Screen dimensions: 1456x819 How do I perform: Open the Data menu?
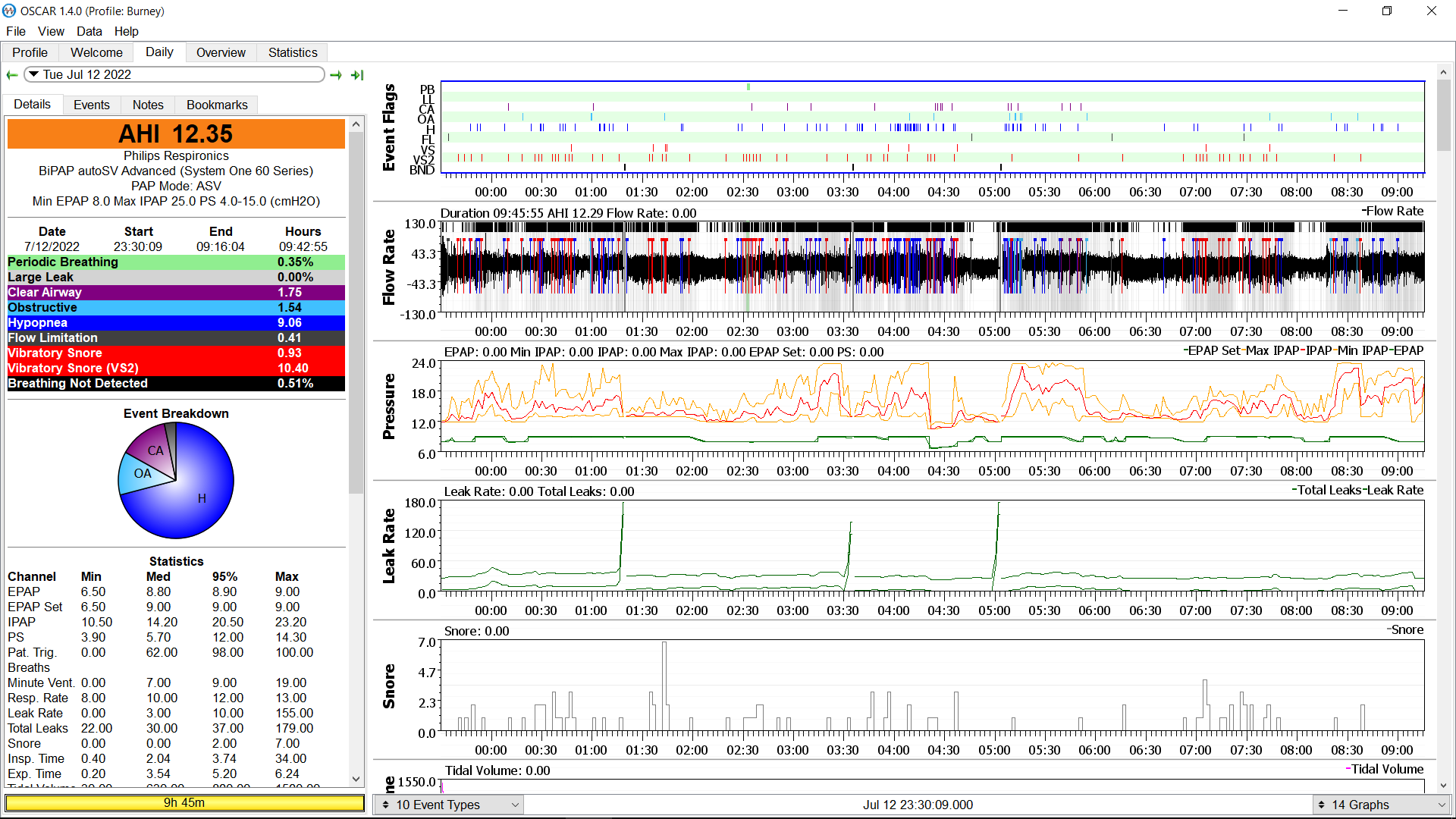[x=89, y=31]
